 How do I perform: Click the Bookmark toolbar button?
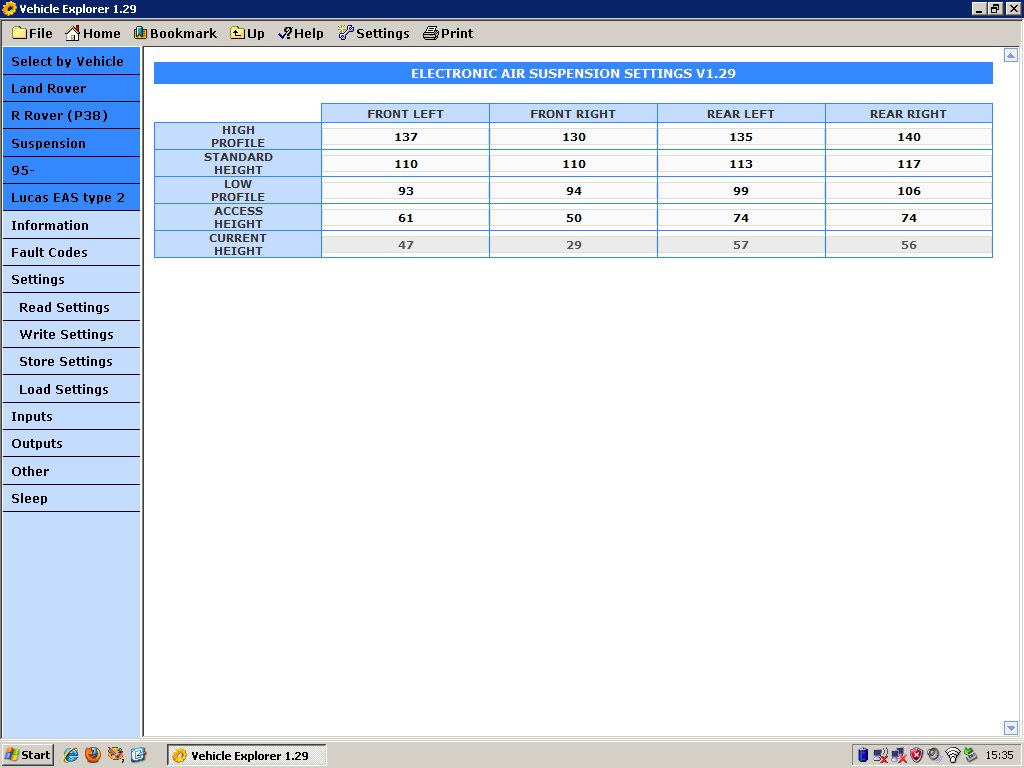[x=175, y=33]
